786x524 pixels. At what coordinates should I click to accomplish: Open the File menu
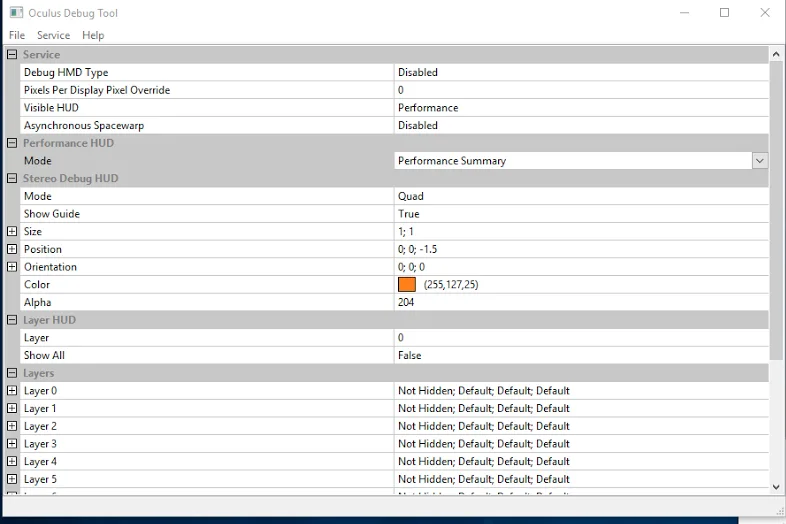click(x=17, y=35)
